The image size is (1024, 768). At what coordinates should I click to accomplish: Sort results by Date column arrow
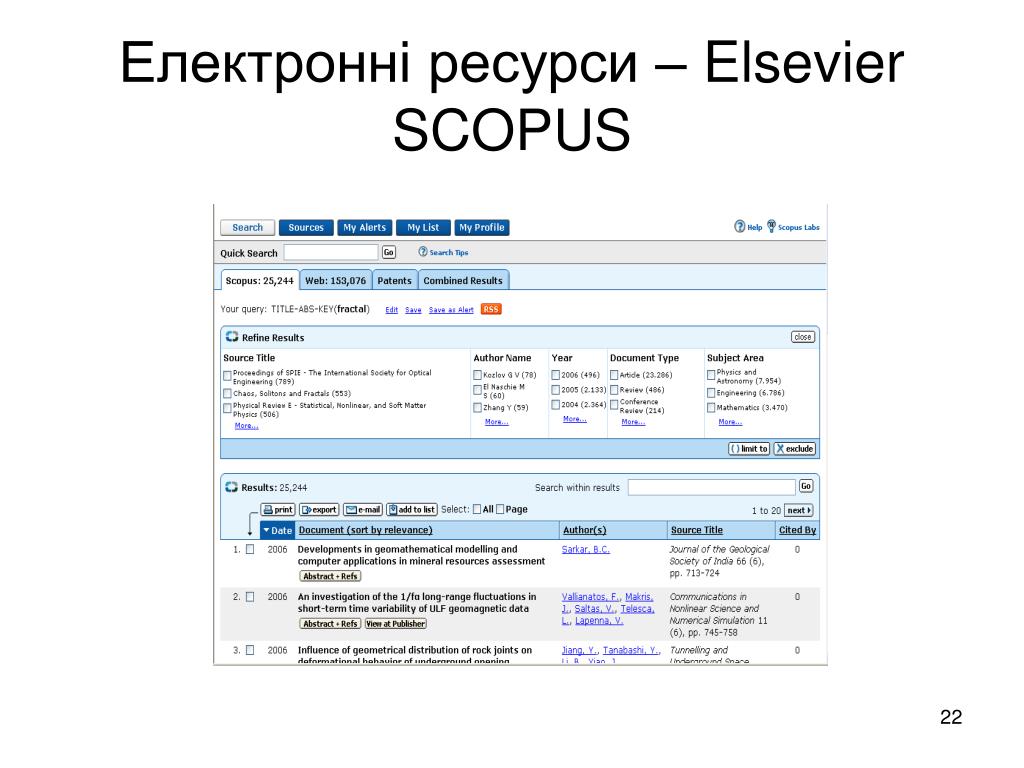[x=266, y=530]
